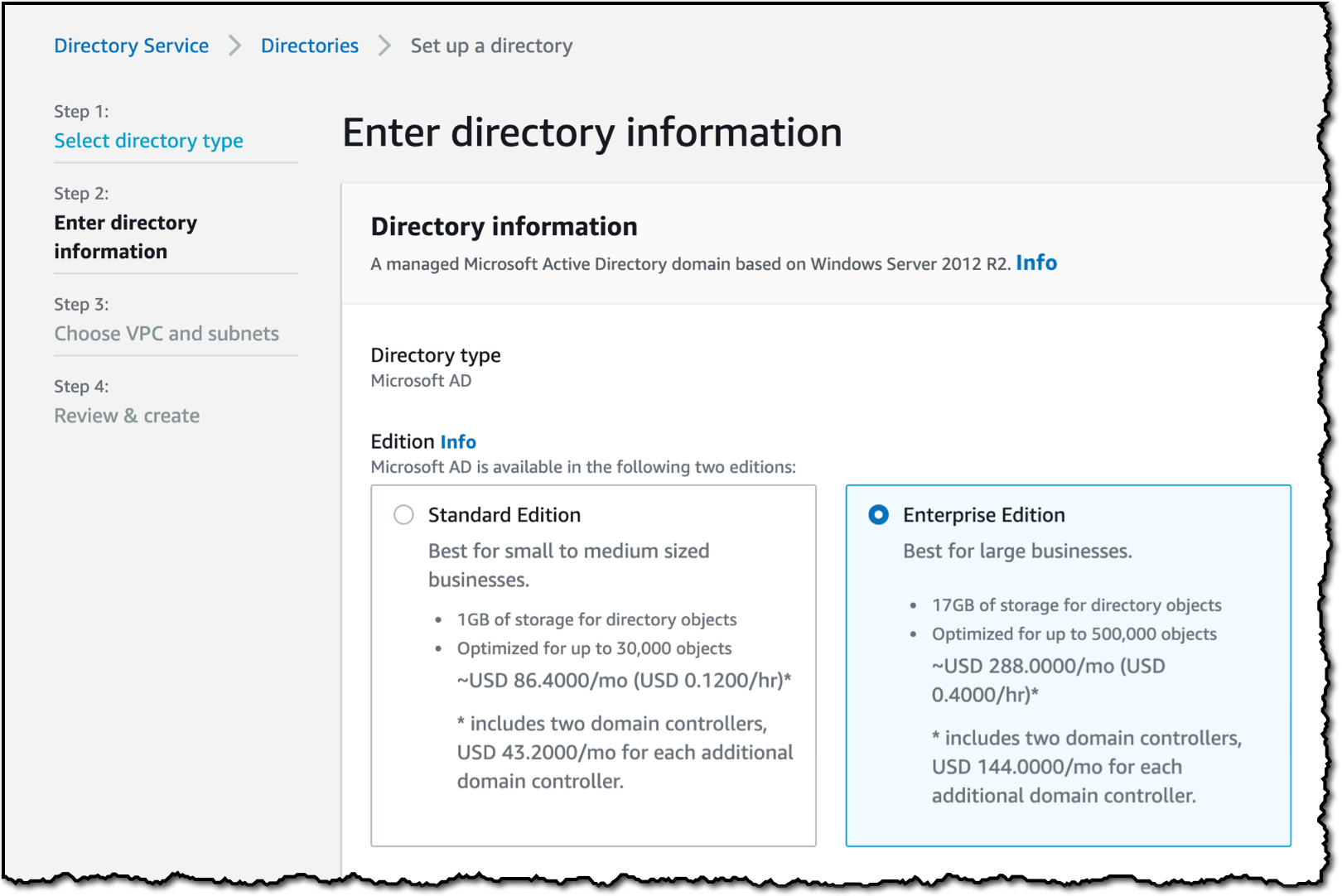Open the Info link beside Edition
The height and width of the screenshot is (896, 1342).
458,441
